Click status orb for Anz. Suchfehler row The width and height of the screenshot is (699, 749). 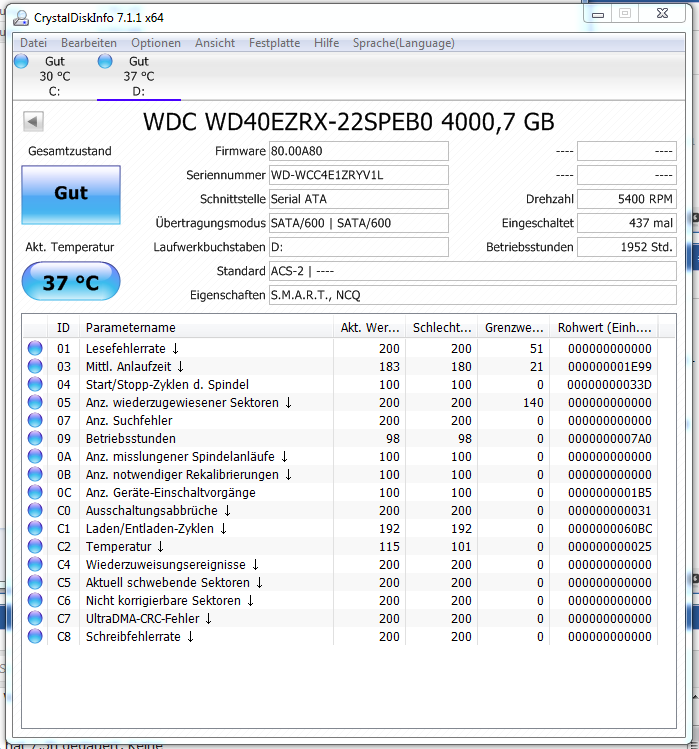point(35,420)
